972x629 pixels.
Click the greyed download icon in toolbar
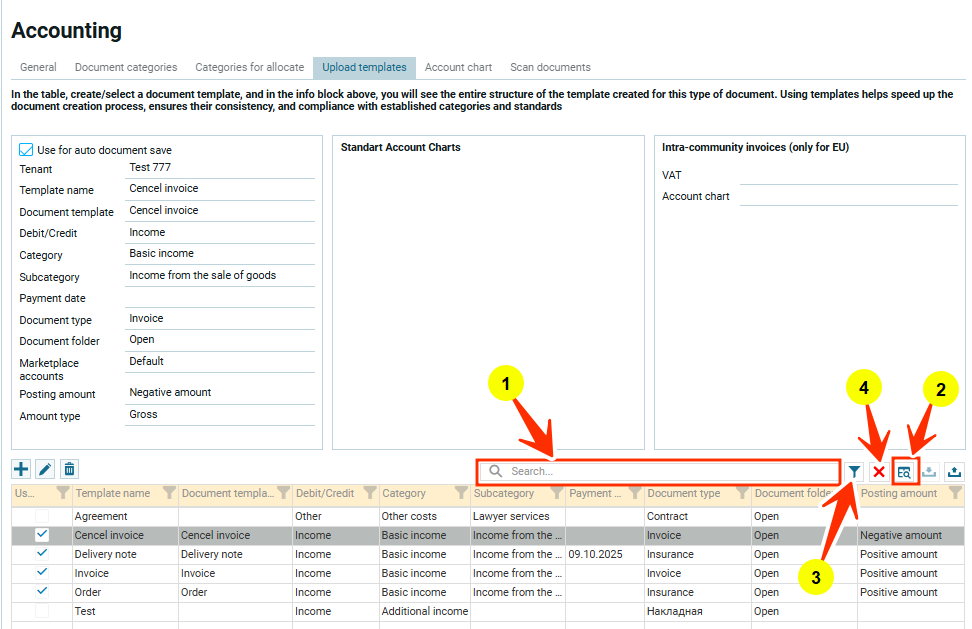point(929,471)
